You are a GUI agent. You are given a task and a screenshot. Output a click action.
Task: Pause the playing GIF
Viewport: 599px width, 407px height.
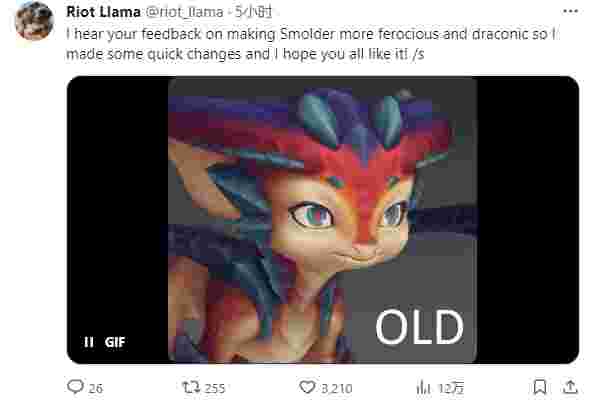click(89, 342)
